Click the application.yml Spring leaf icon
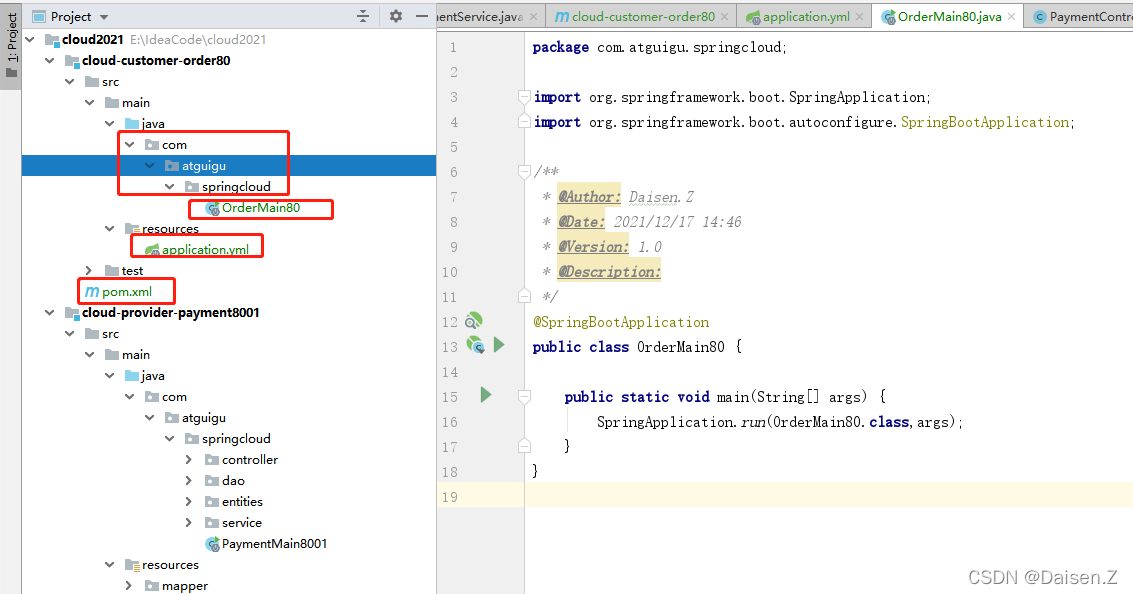This screenshot has height=594, width=1133. coord(152,250)
